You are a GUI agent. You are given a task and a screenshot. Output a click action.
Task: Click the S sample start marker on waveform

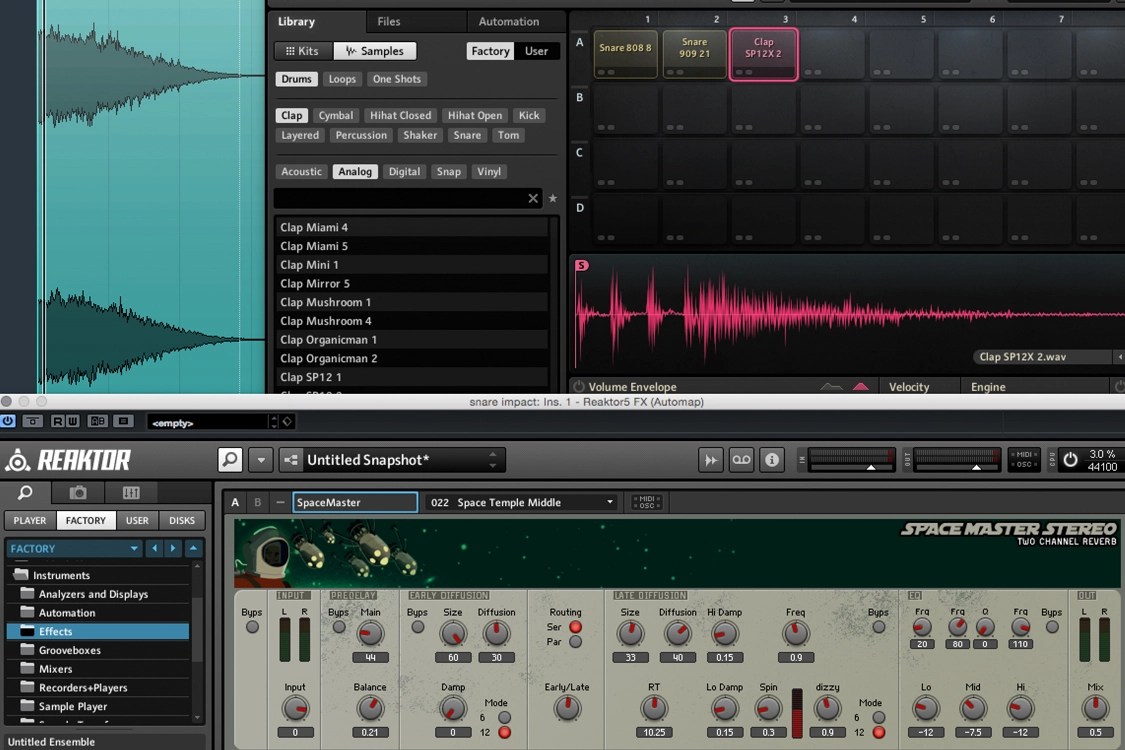(582, 266)
